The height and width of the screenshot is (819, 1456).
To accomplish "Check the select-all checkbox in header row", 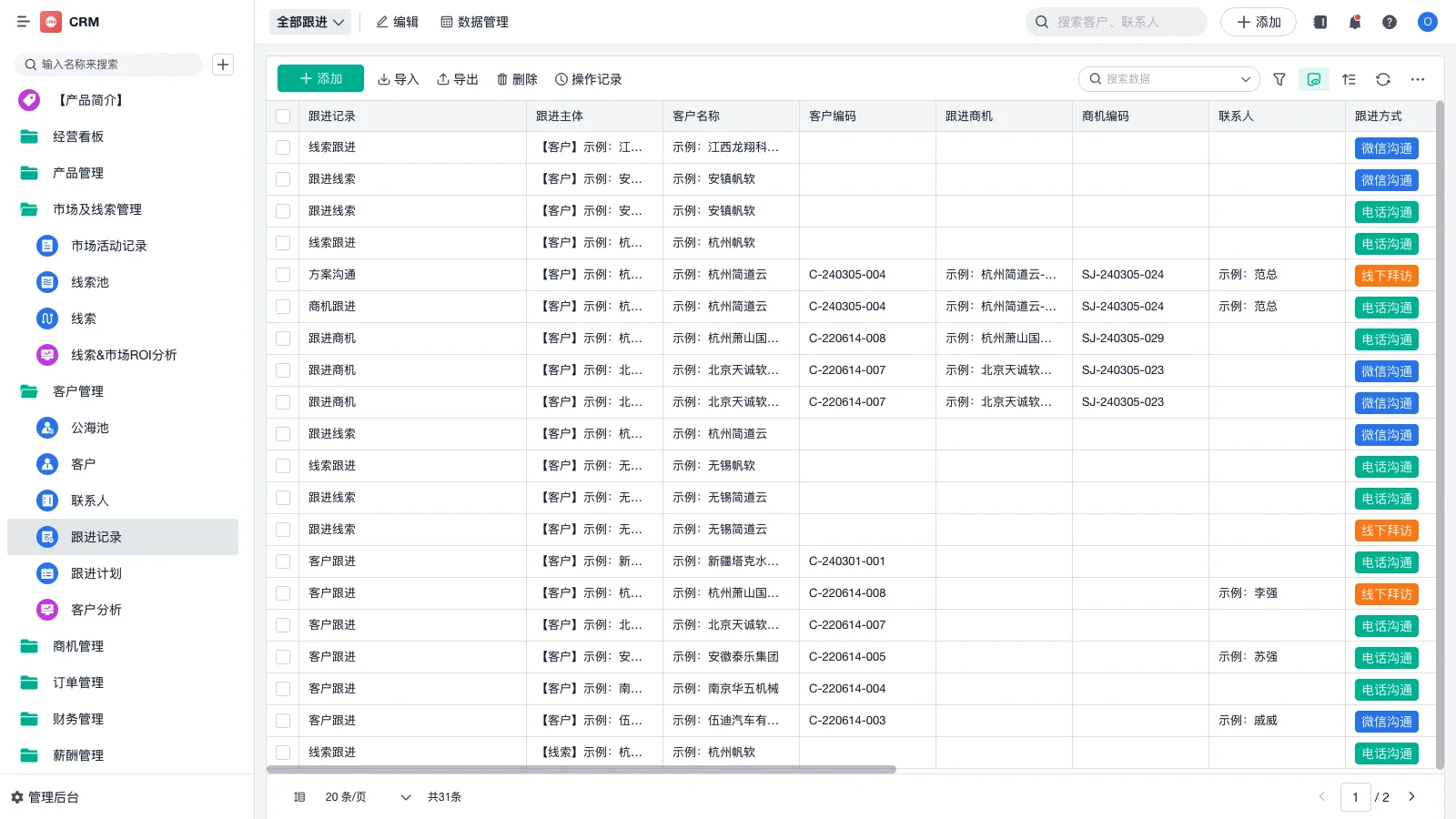I will pos(283,116).
